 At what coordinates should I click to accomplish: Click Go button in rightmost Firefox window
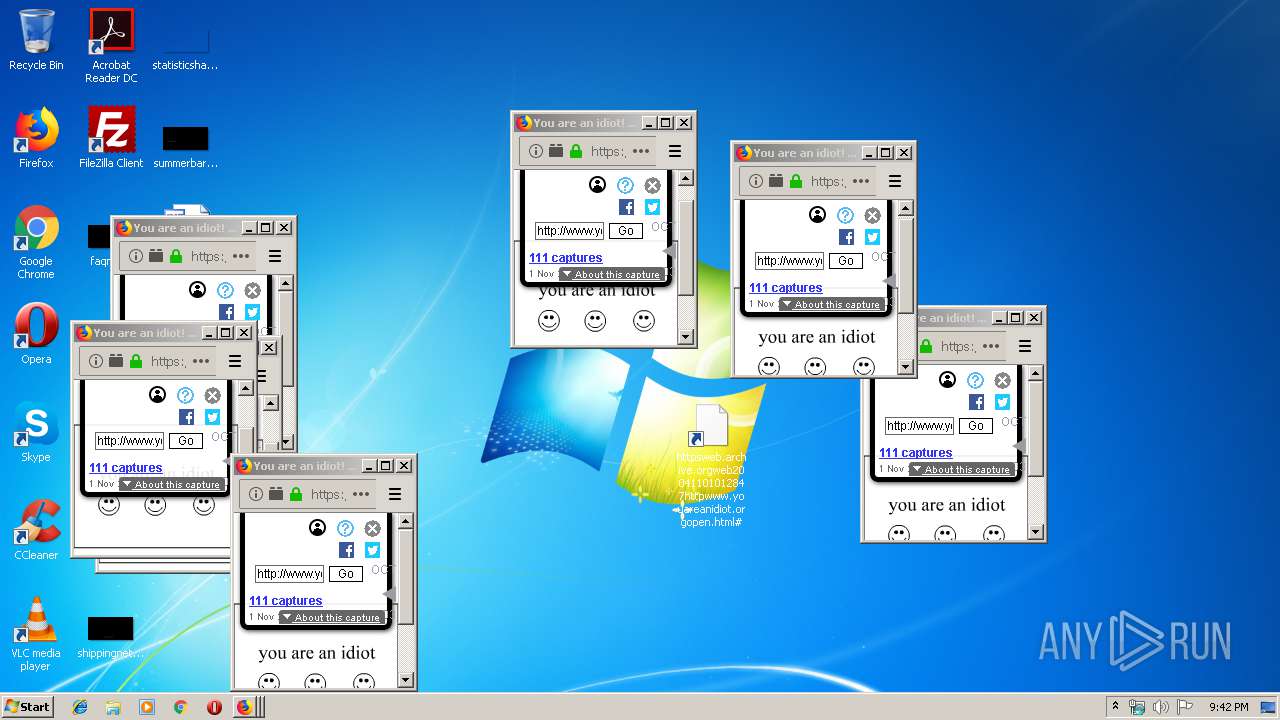pos(976,426)
